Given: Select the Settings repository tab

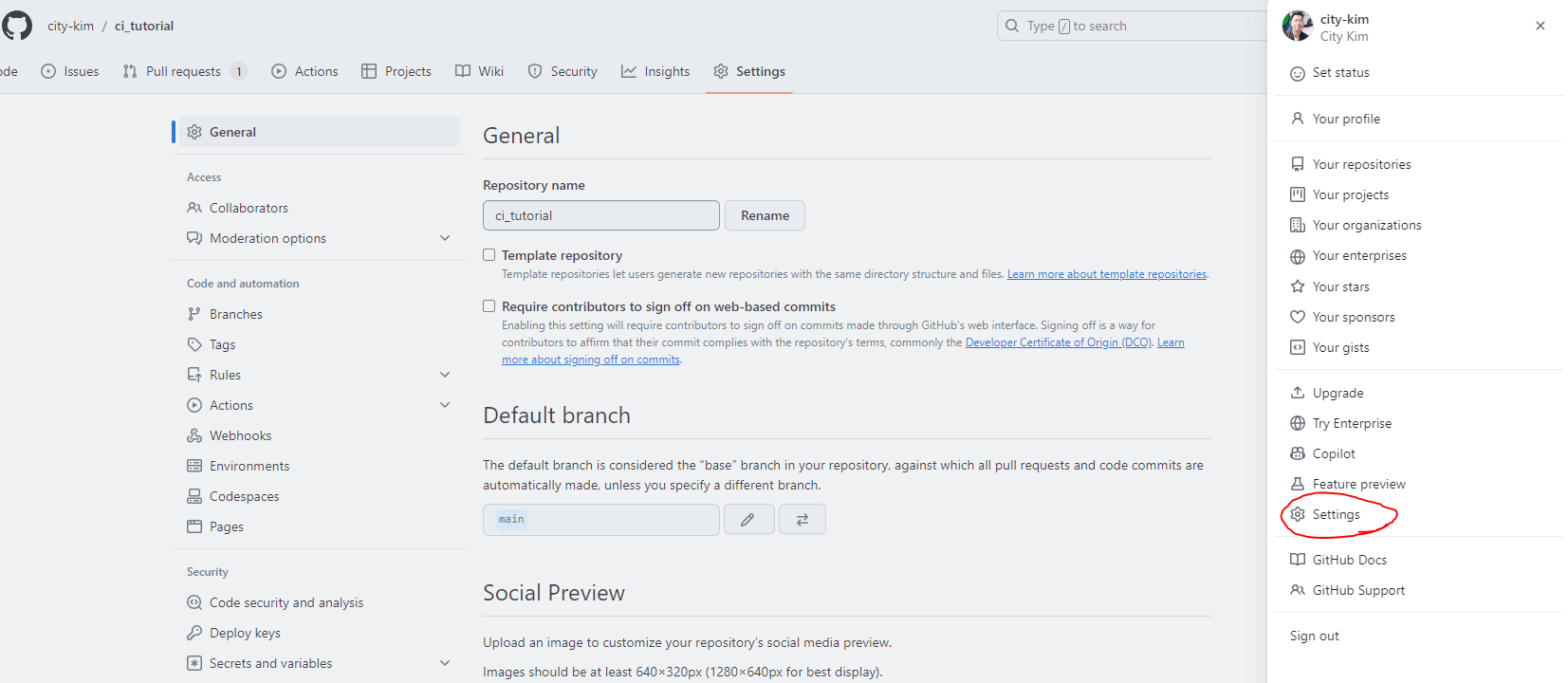Looking at the screenshot, I should click(x=749, y=71).
